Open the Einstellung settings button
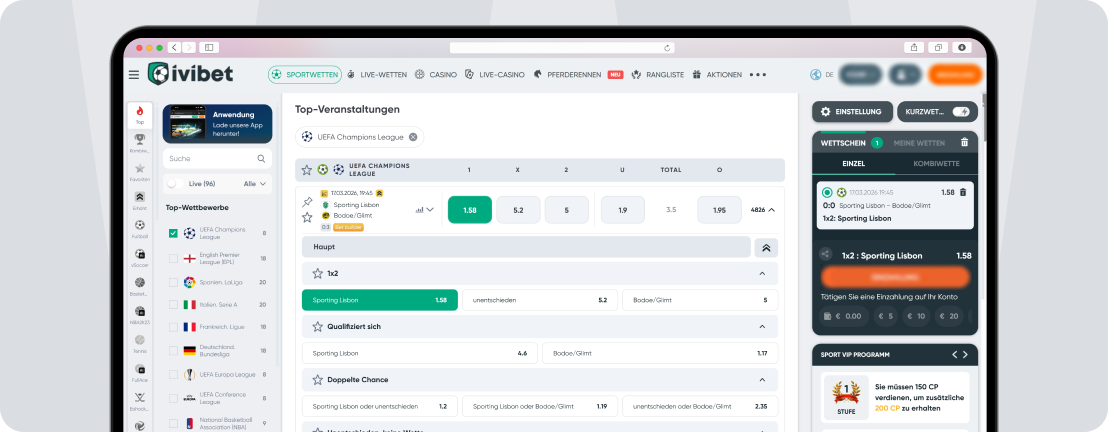 pyautogui.click(x=851, y=112)
